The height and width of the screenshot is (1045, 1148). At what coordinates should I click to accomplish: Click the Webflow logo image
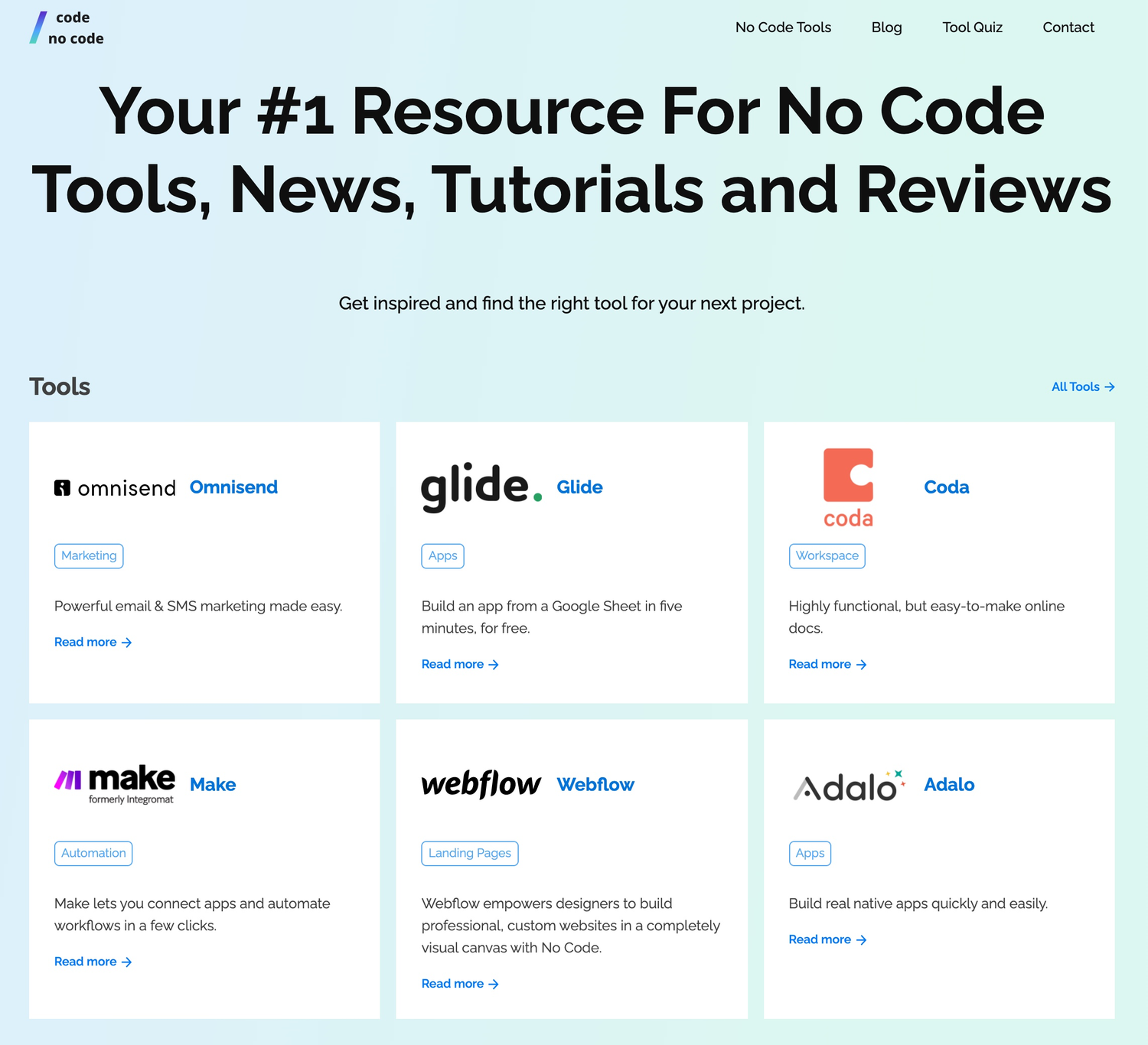(481, 784)
